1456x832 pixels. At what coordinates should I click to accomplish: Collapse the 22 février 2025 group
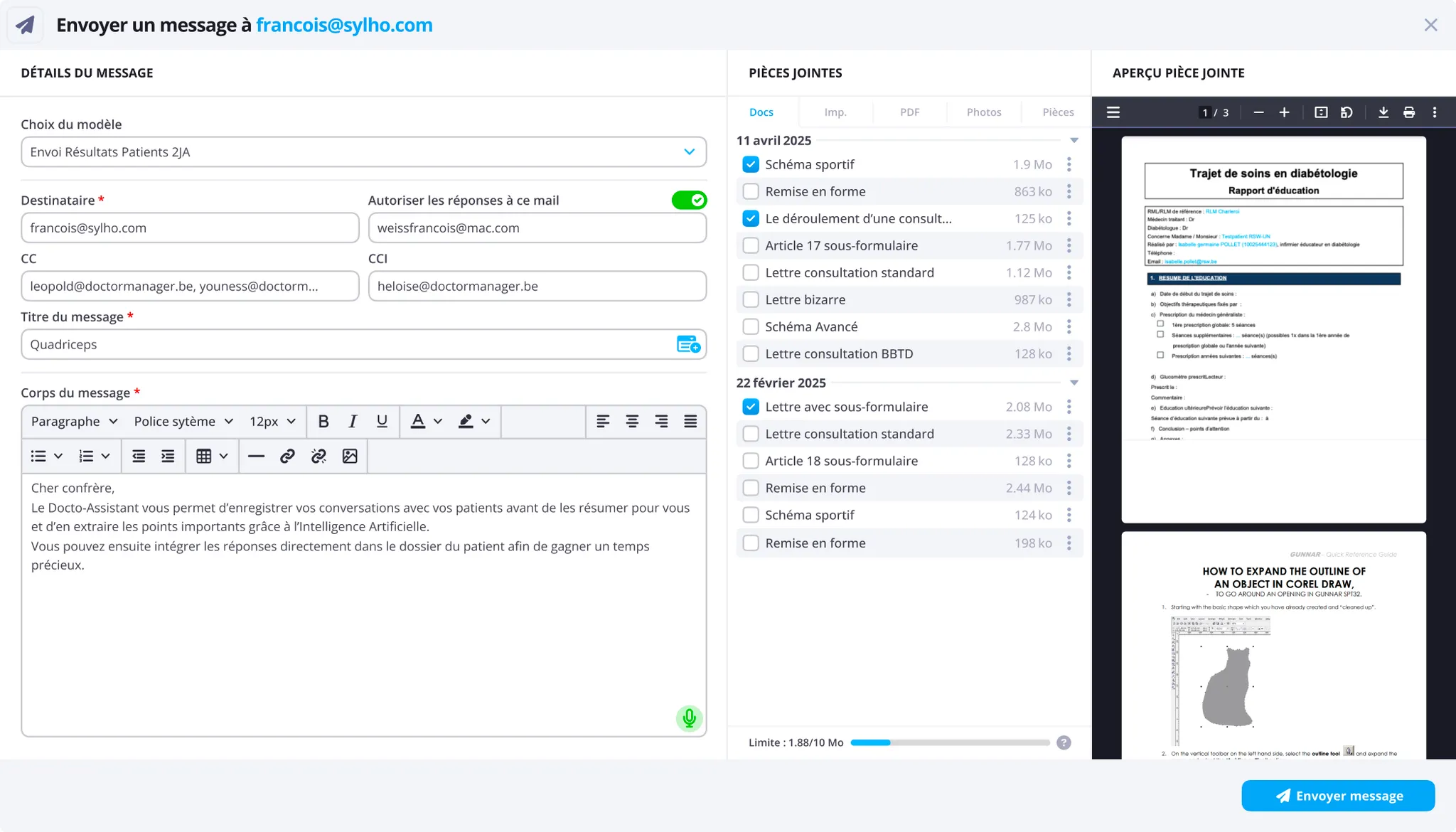pyautogui.click(x=1074, y=383)
